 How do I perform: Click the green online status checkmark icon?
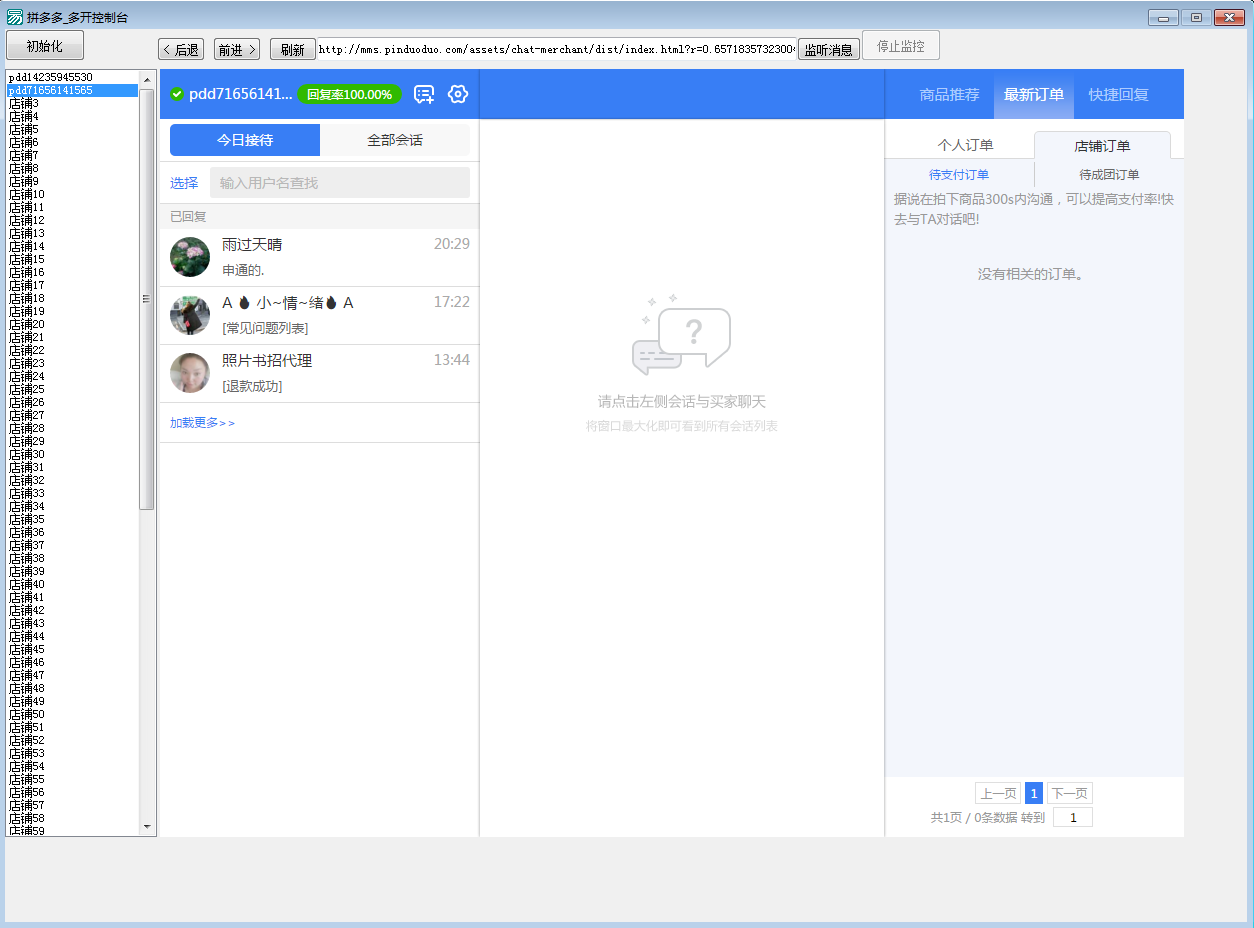(177, 94)
